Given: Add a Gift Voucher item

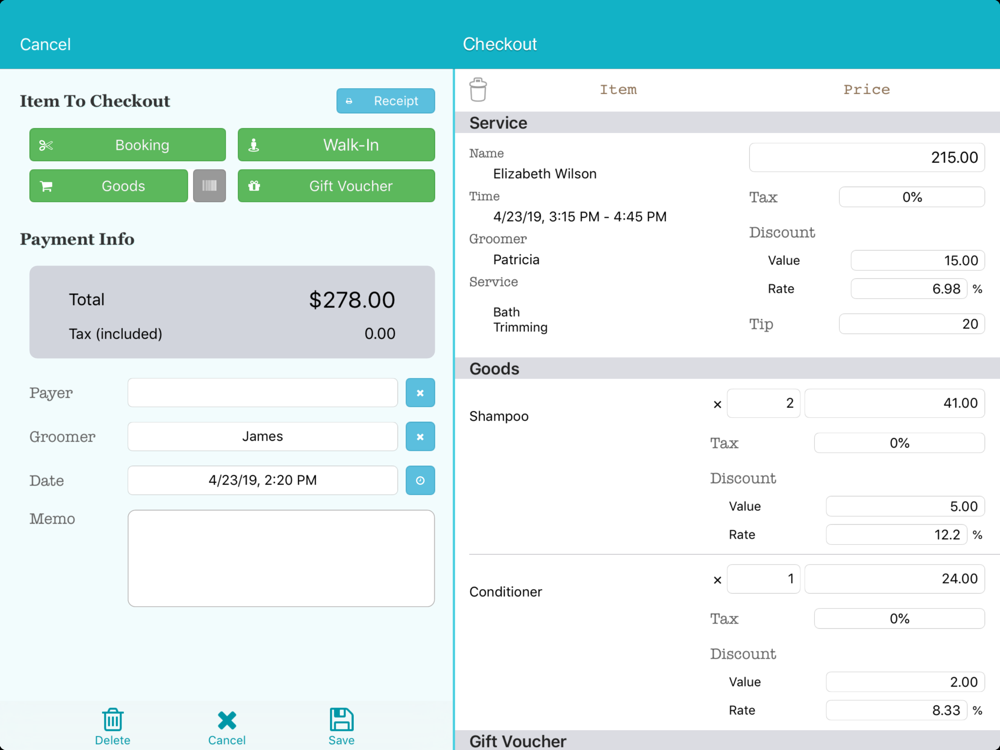Looking at the screenshot, I should click(x=336, y=186).
